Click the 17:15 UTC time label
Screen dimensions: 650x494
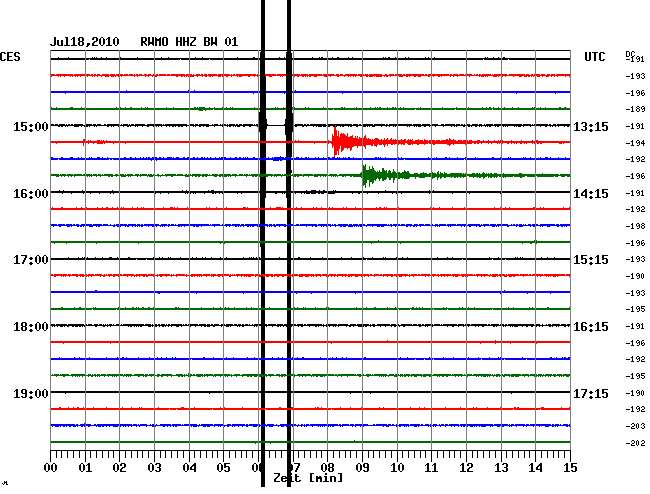click(x=591, y=393)
